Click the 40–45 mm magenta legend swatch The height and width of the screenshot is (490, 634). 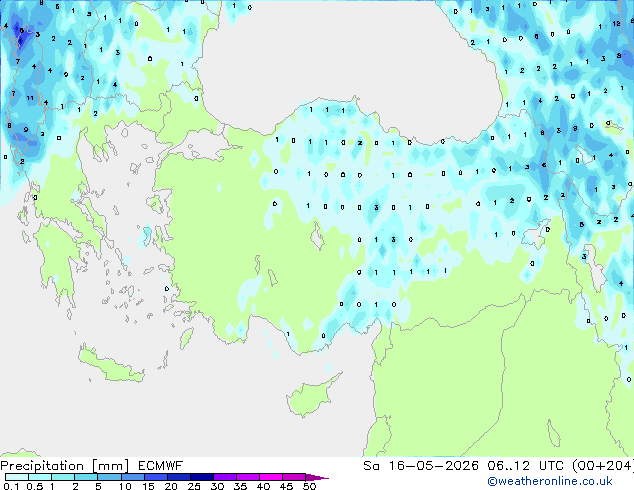coord(271,477)
